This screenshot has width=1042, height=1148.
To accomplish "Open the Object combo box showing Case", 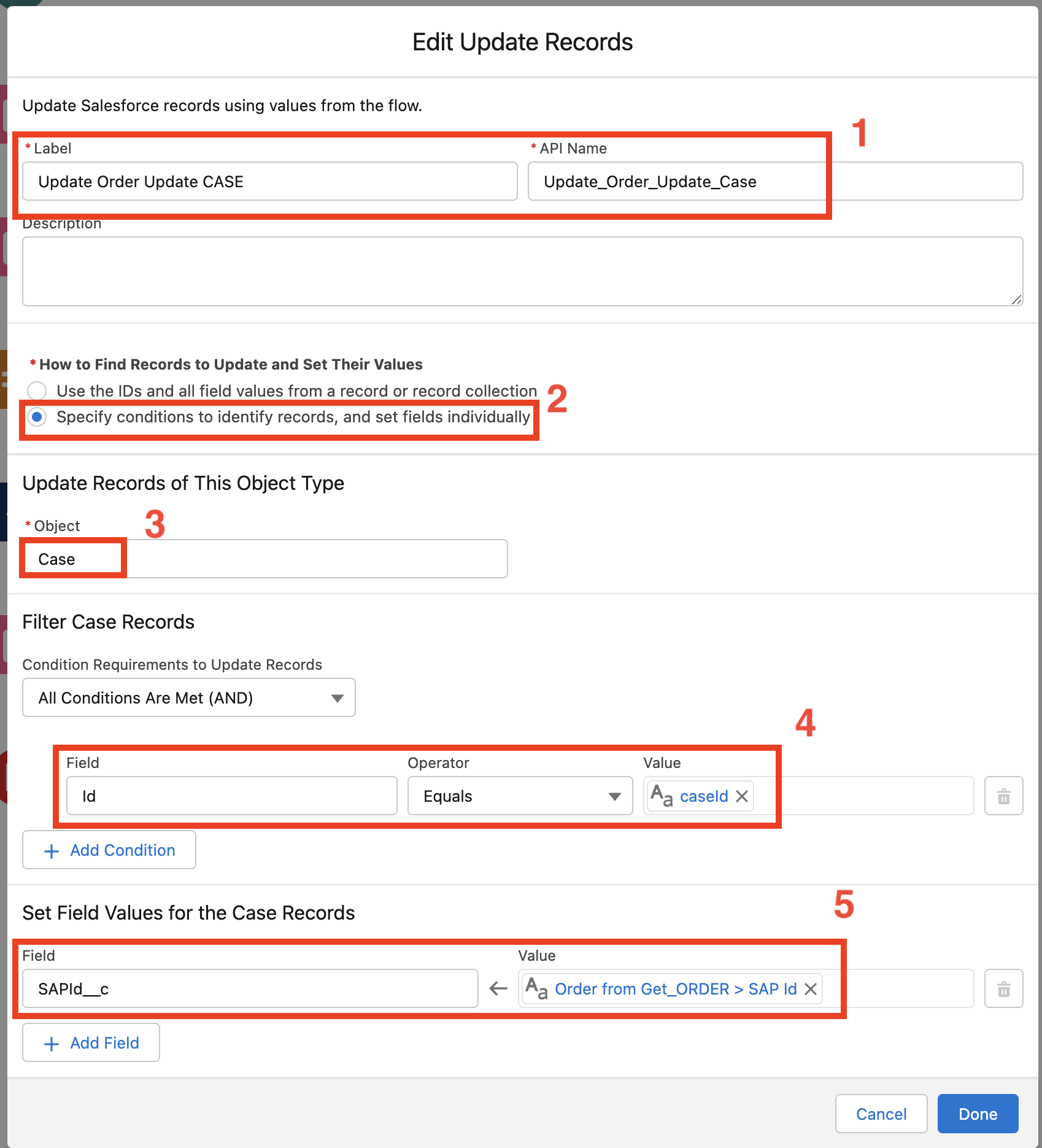I will point(264,559).
